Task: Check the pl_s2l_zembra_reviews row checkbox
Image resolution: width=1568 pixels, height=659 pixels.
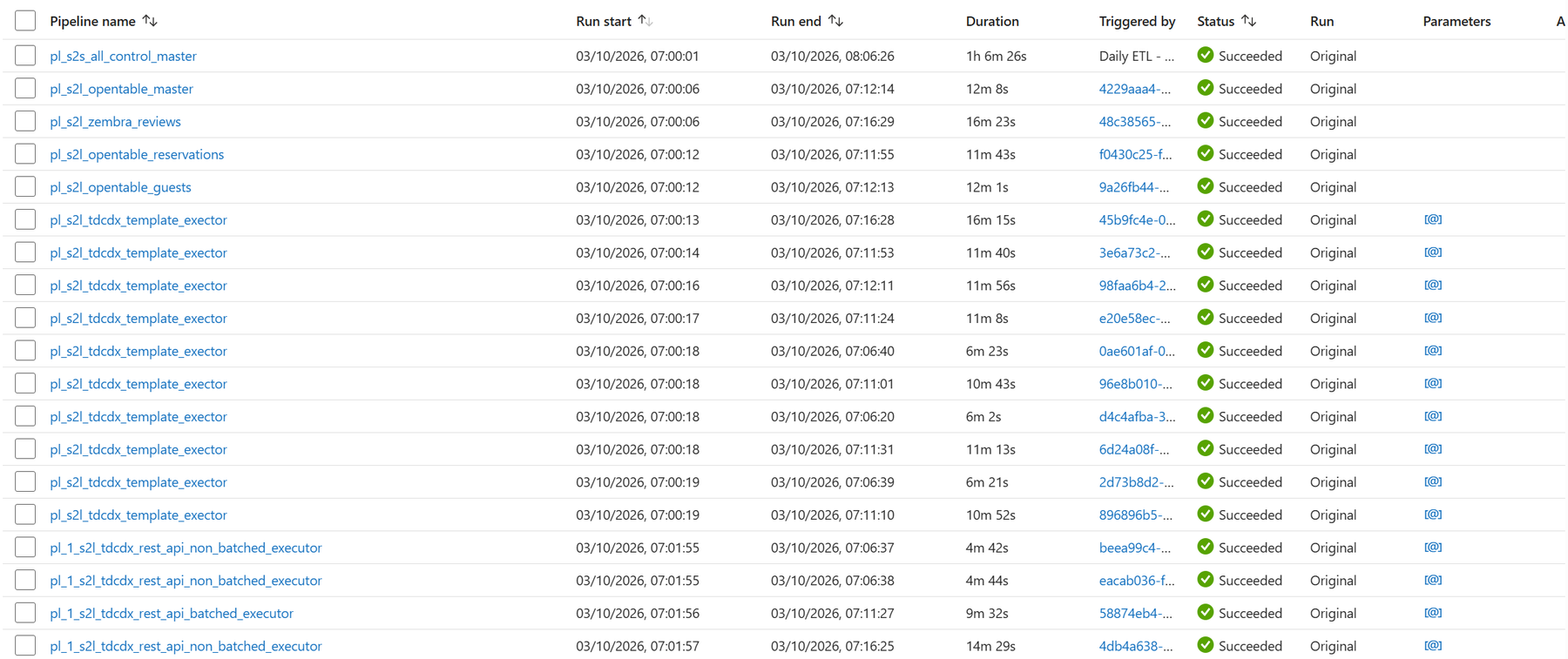Action: pyautogui.click(x=25, y=122)
